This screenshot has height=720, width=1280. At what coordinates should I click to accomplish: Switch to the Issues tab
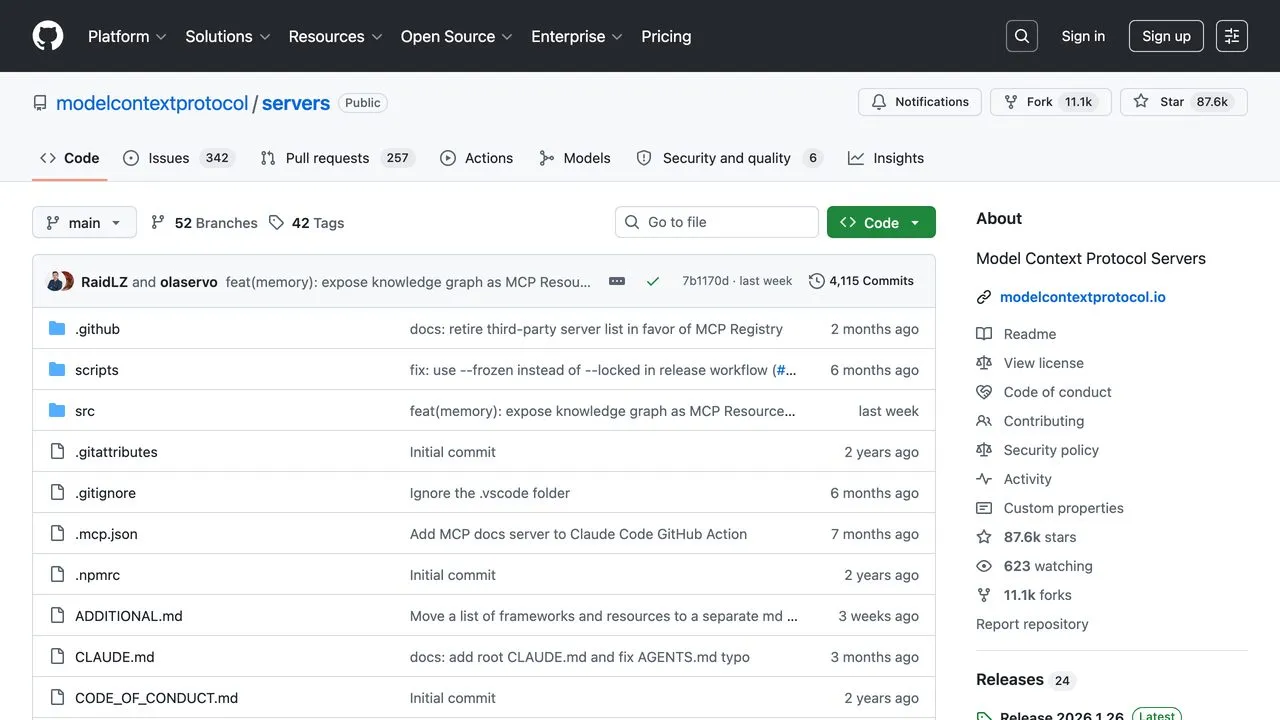[178, 158]
